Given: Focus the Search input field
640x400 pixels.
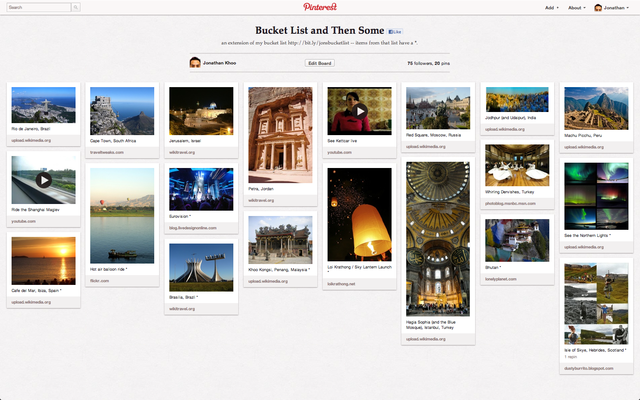Looking at the screenshot, I should tap(38, 7).
